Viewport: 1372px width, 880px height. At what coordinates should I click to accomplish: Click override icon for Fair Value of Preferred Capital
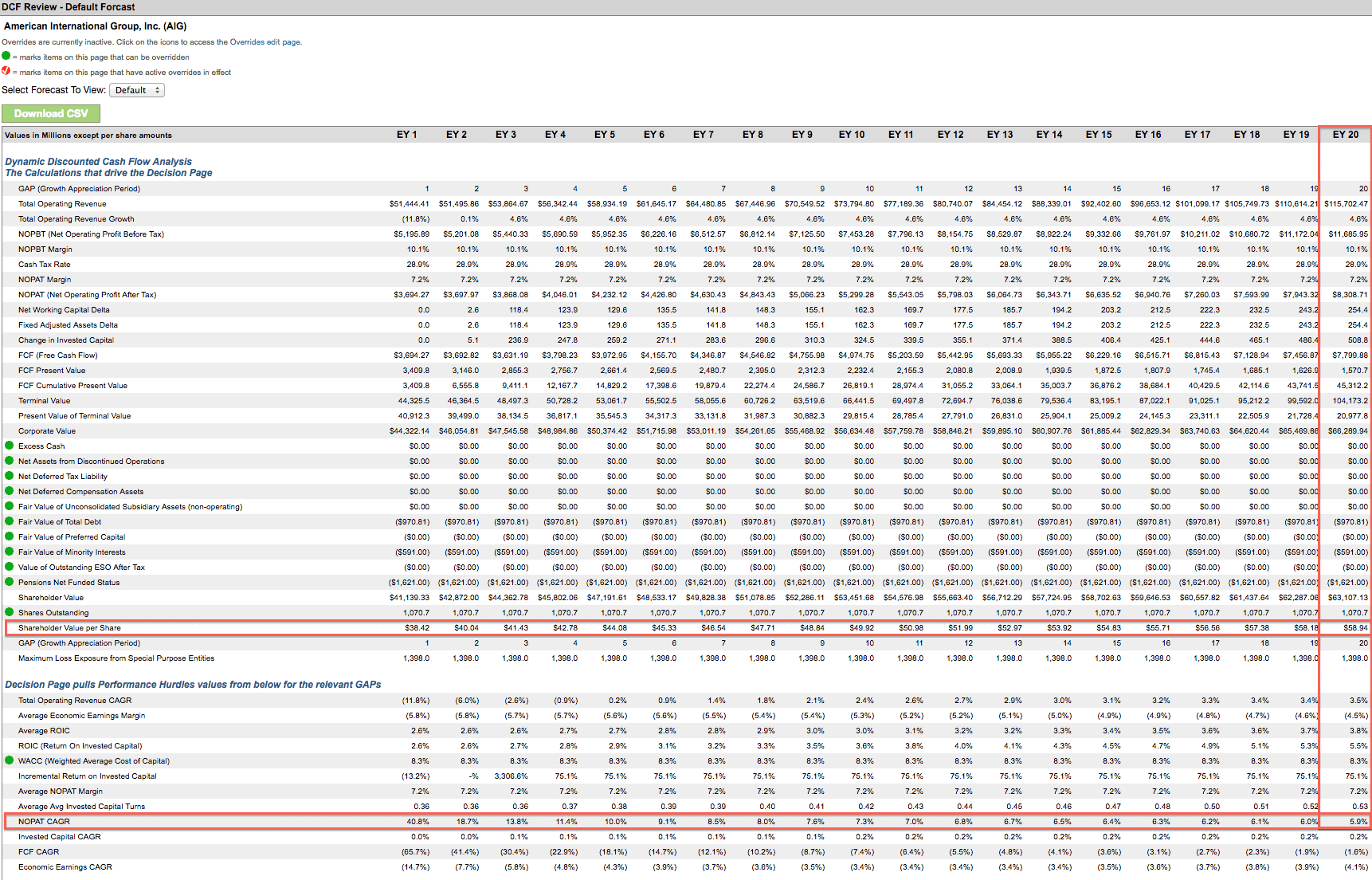[10, 536]
